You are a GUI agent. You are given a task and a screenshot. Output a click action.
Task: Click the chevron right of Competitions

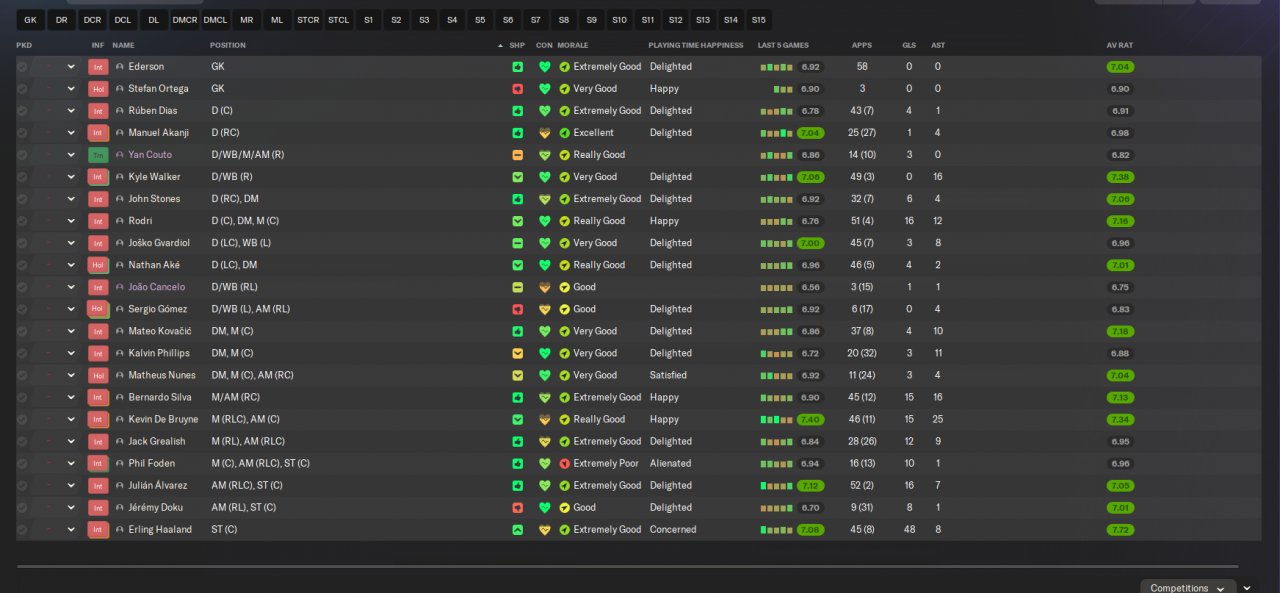point(1247,588)
